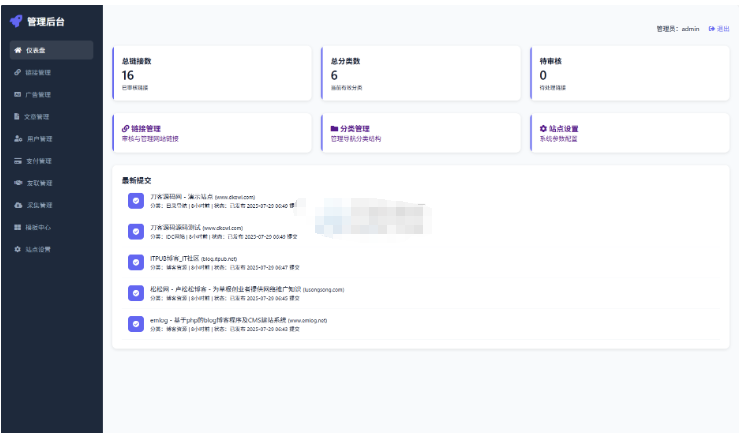Open the 总分类数 statistics card
The height and width of the screenshot is (436, 752).
click(421, 71)
